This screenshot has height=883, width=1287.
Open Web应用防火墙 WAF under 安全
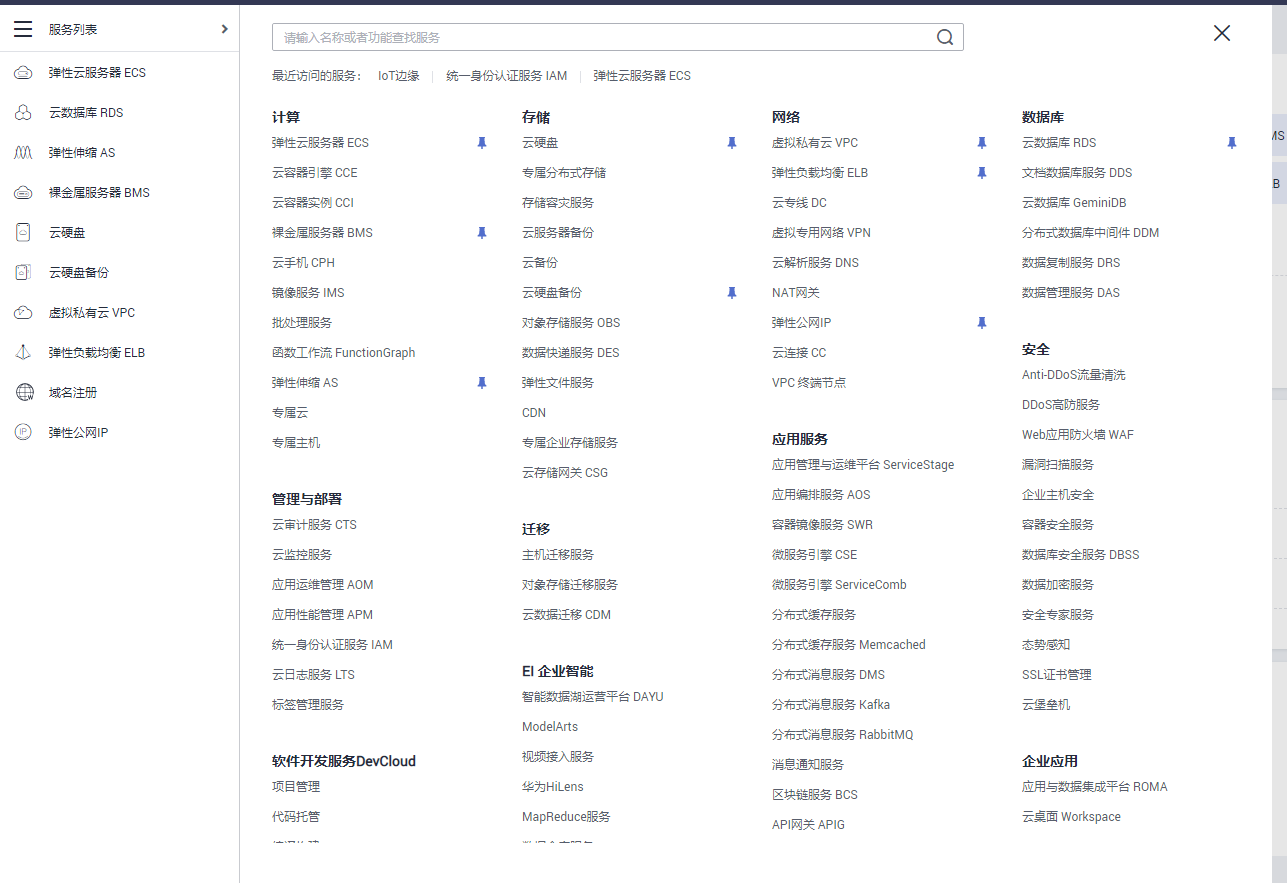pyautogui.click(x=1079, y=434)
